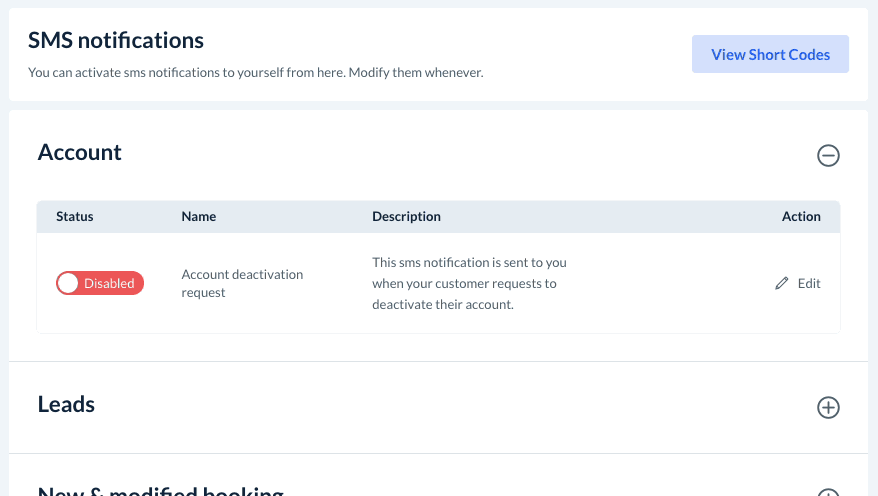Viewport: 878px width, 496px height.
Task: Select the Account section heading
Action: (x=80, y=152)
